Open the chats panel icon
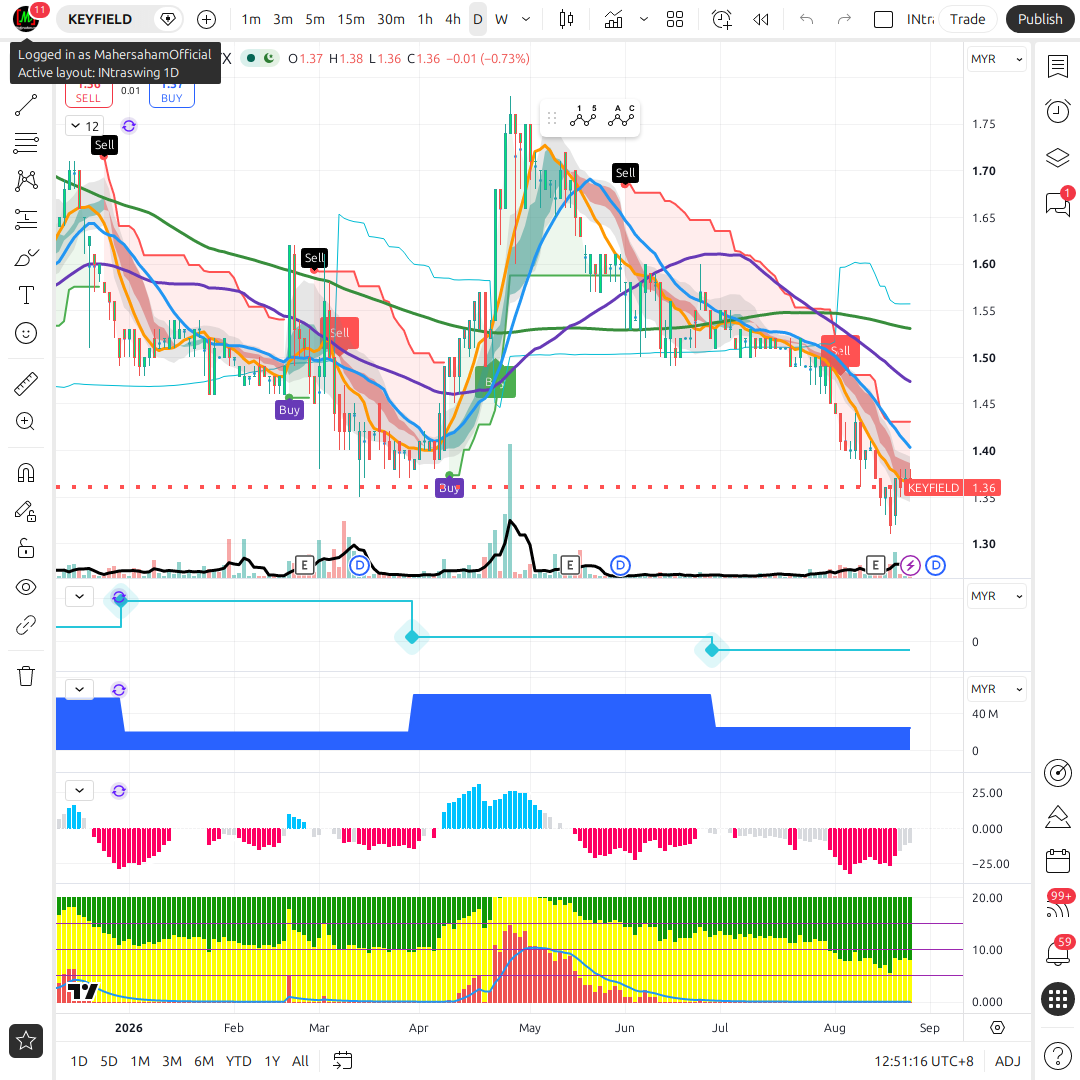 click(x=1057, y=204)
